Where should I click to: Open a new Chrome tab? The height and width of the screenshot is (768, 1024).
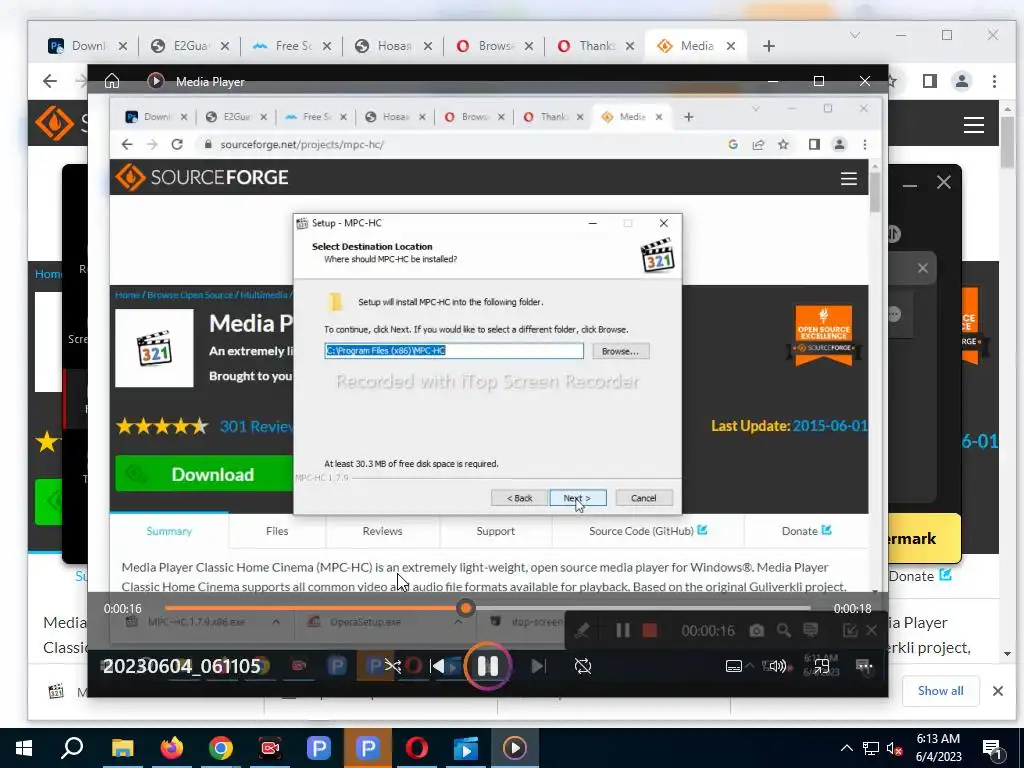(769, 46)
